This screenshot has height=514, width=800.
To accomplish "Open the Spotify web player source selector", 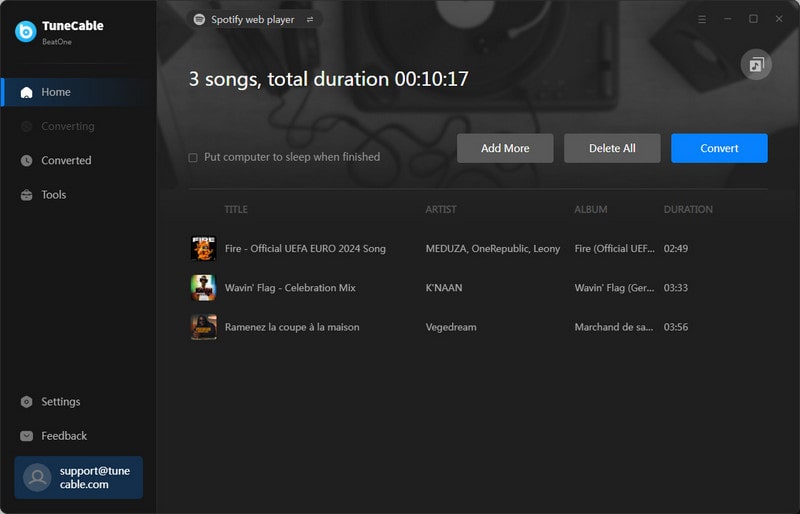I will tap(254, 19).
